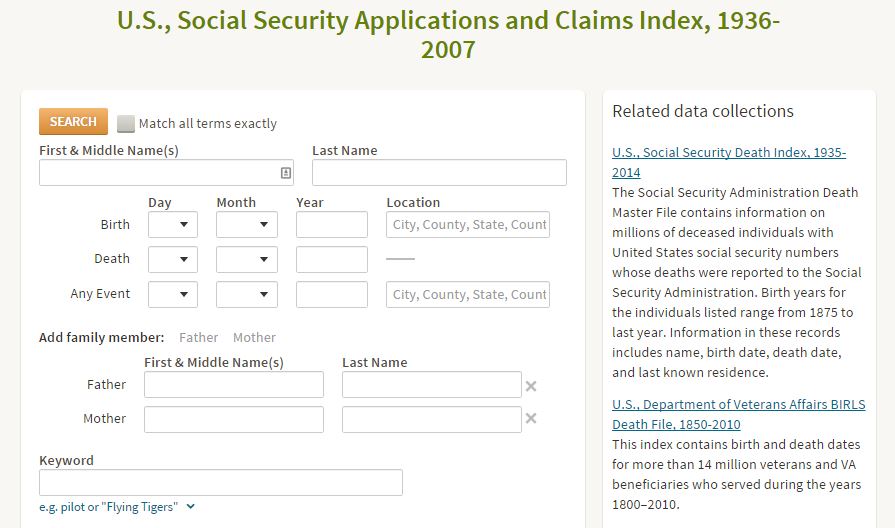Click the Birth Location field
This screenshot has height=528, width=895.
[x=467, y=224]
